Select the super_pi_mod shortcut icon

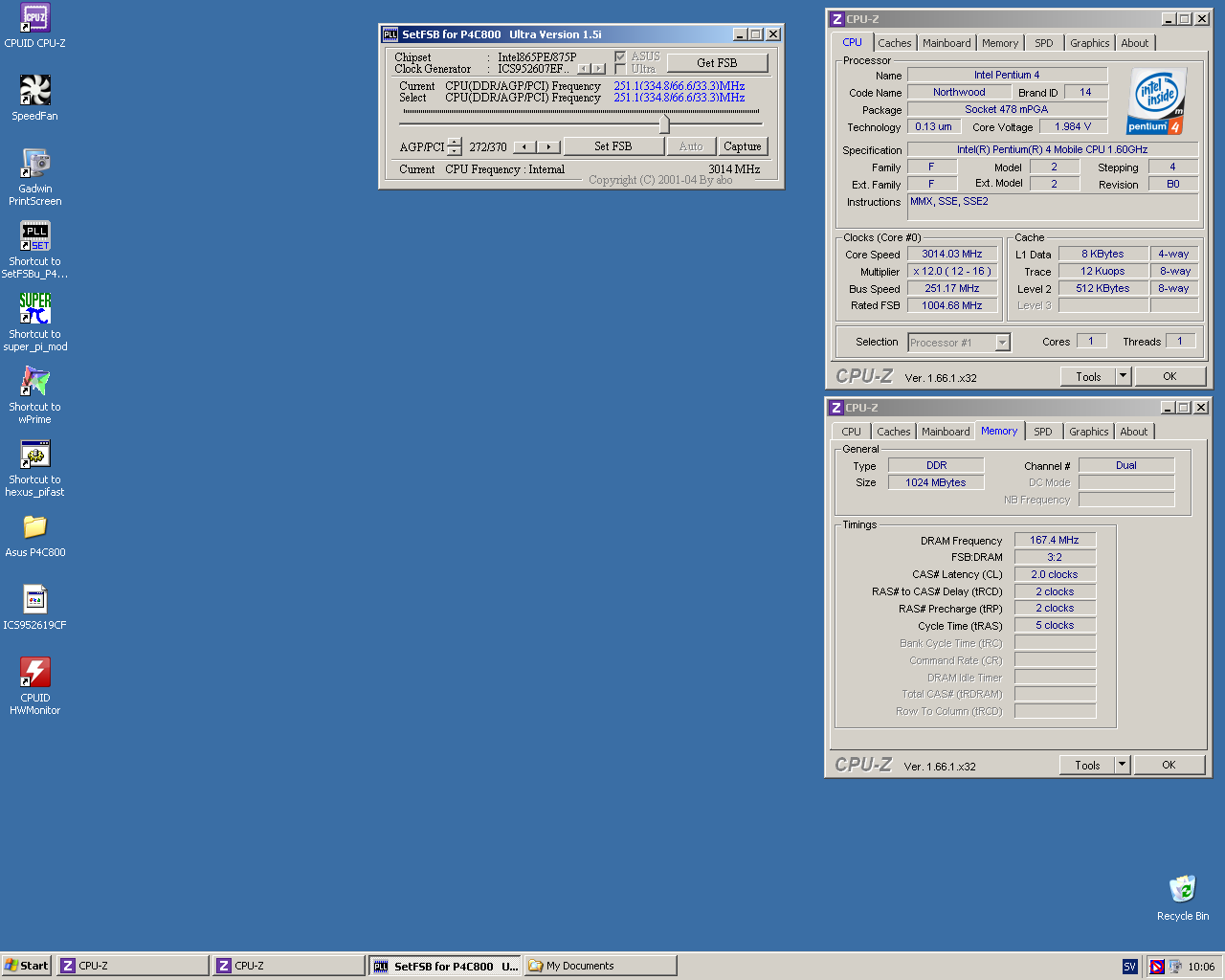coord(35,308)
